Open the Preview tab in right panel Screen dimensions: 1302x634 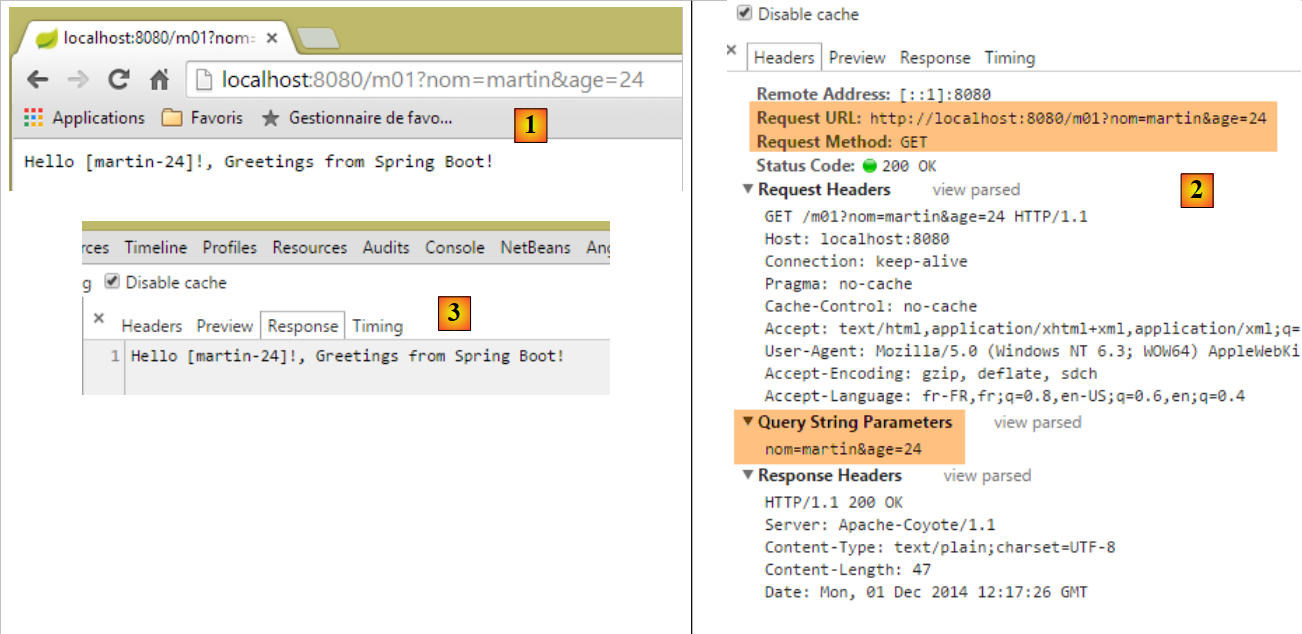[x=856, y=58]
